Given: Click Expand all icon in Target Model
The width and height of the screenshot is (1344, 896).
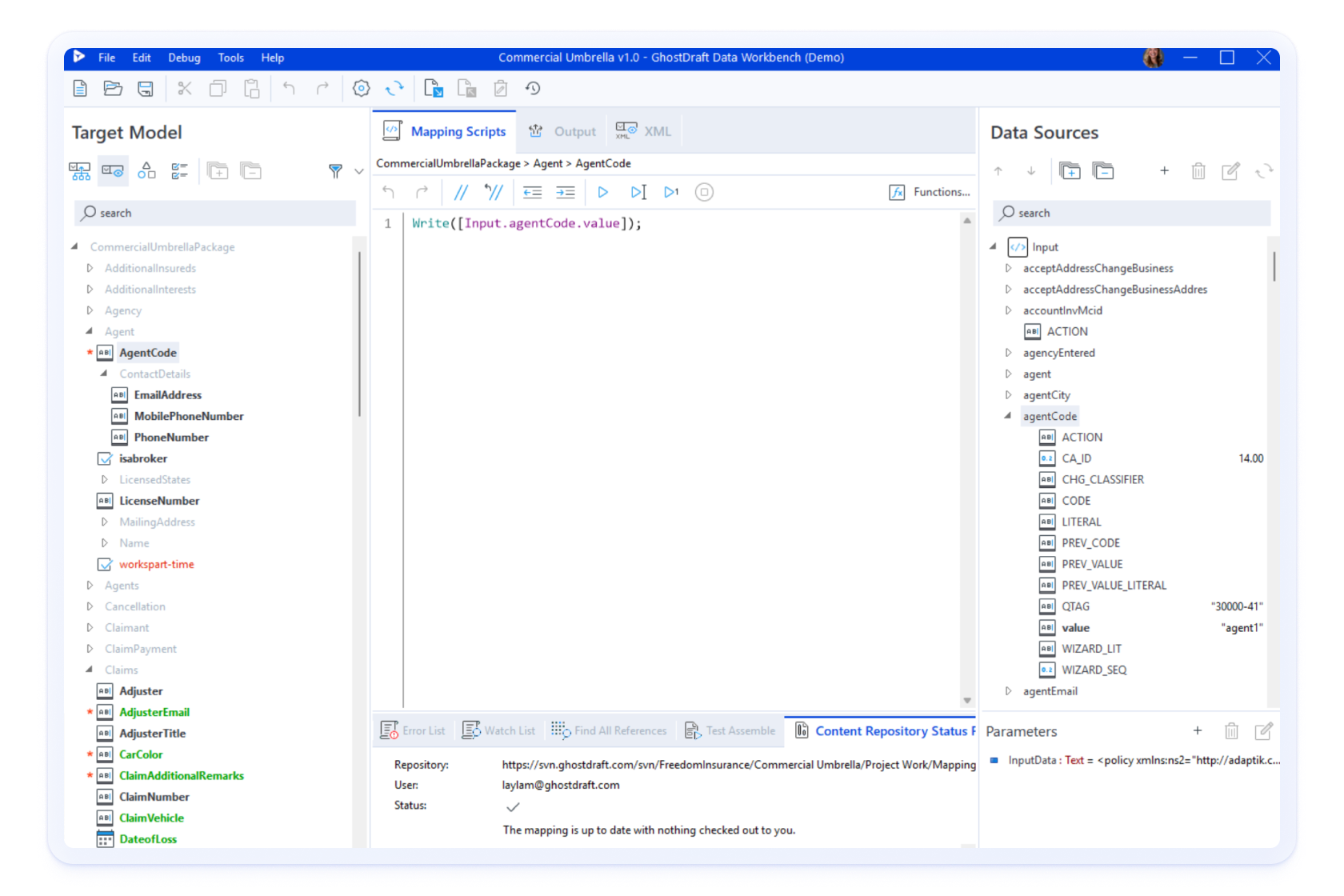Looking at the screenshot, I should (x=218, y=171).
